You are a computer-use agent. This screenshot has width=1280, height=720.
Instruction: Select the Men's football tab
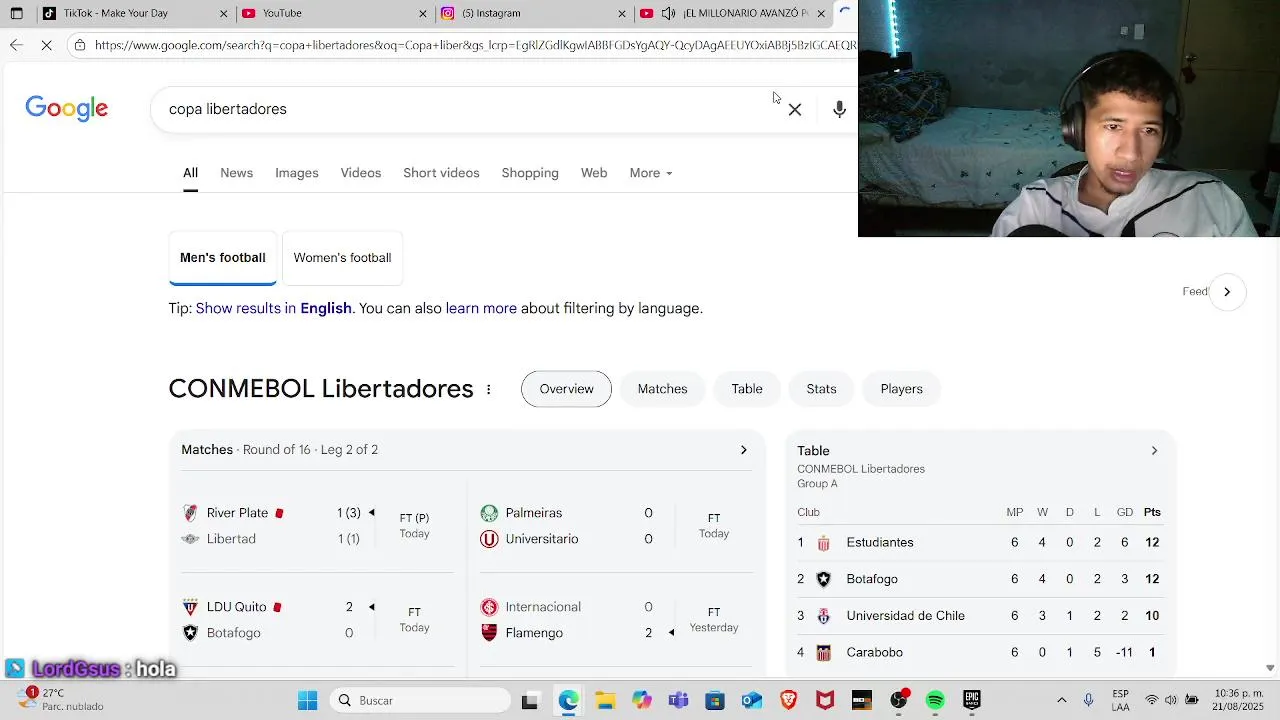pos(222,258)
